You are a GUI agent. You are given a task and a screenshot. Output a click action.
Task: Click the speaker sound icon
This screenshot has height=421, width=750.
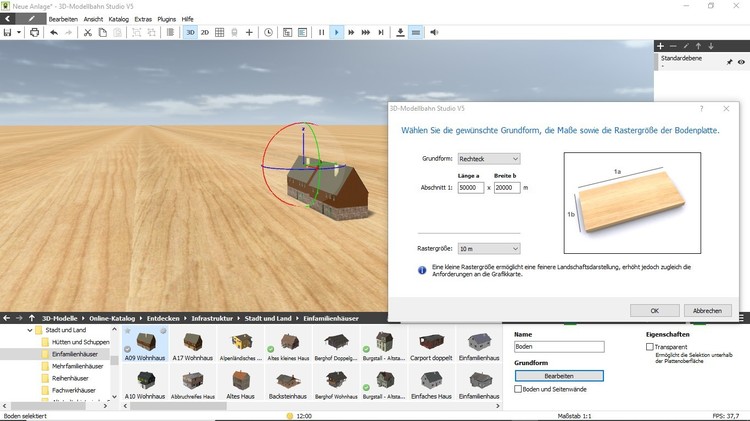pos(434,32)
